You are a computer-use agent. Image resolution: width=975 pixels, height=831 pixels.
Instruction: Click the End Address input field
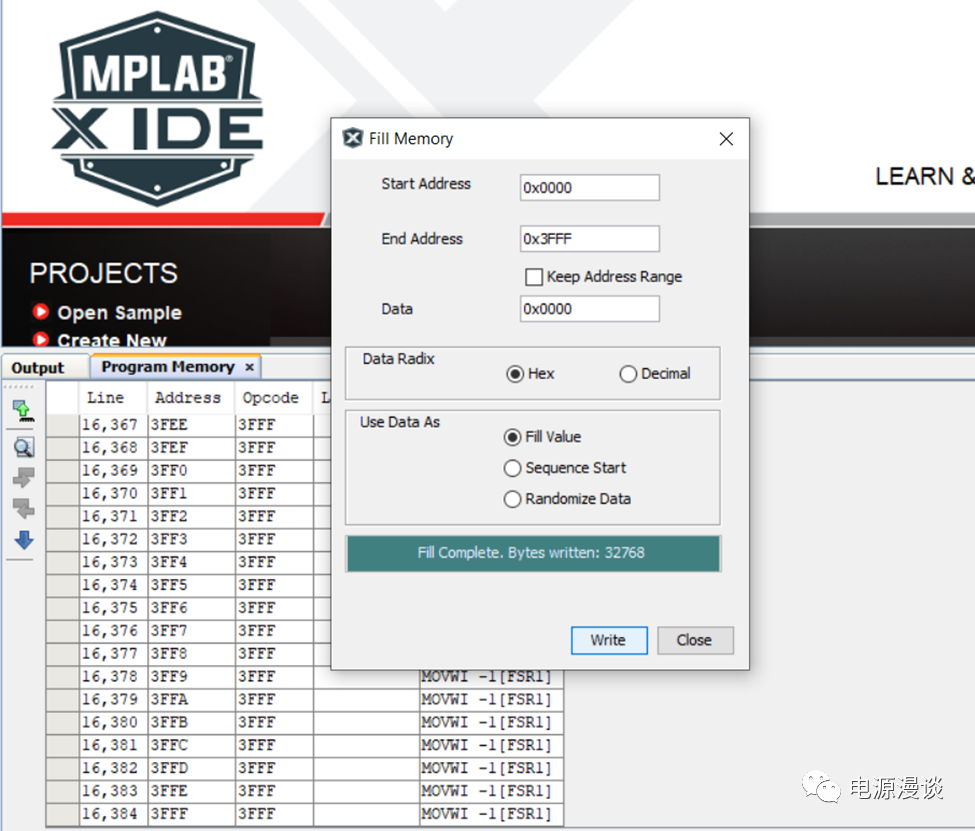point(589,239)
